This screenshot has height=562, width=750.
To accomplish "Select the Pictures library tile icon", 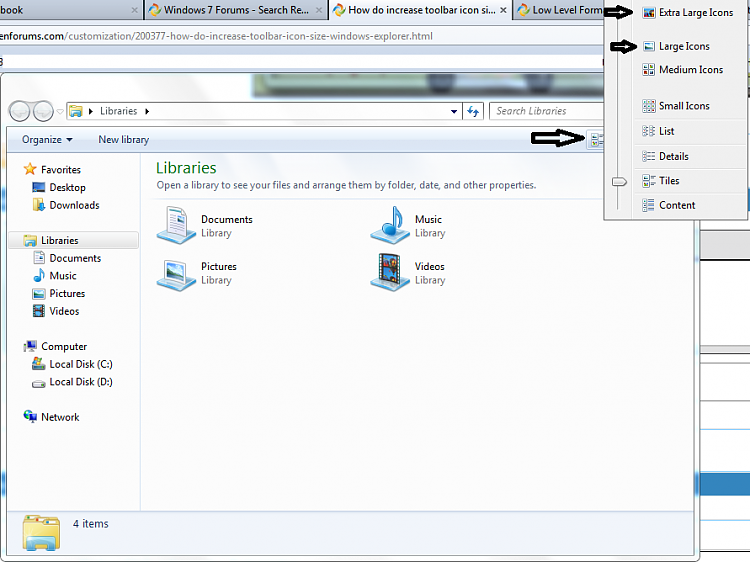I will click(176, 274).
